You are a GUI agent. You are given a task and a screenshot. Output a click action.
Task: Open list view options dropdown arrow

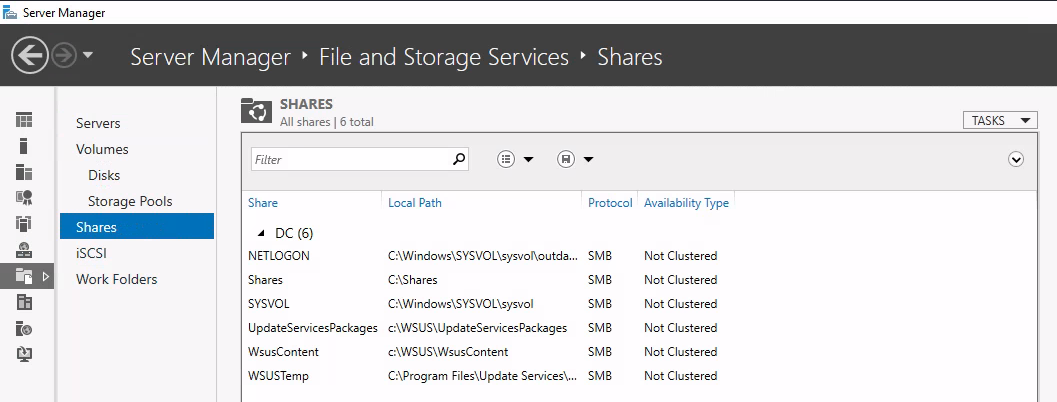coord(528,160)
